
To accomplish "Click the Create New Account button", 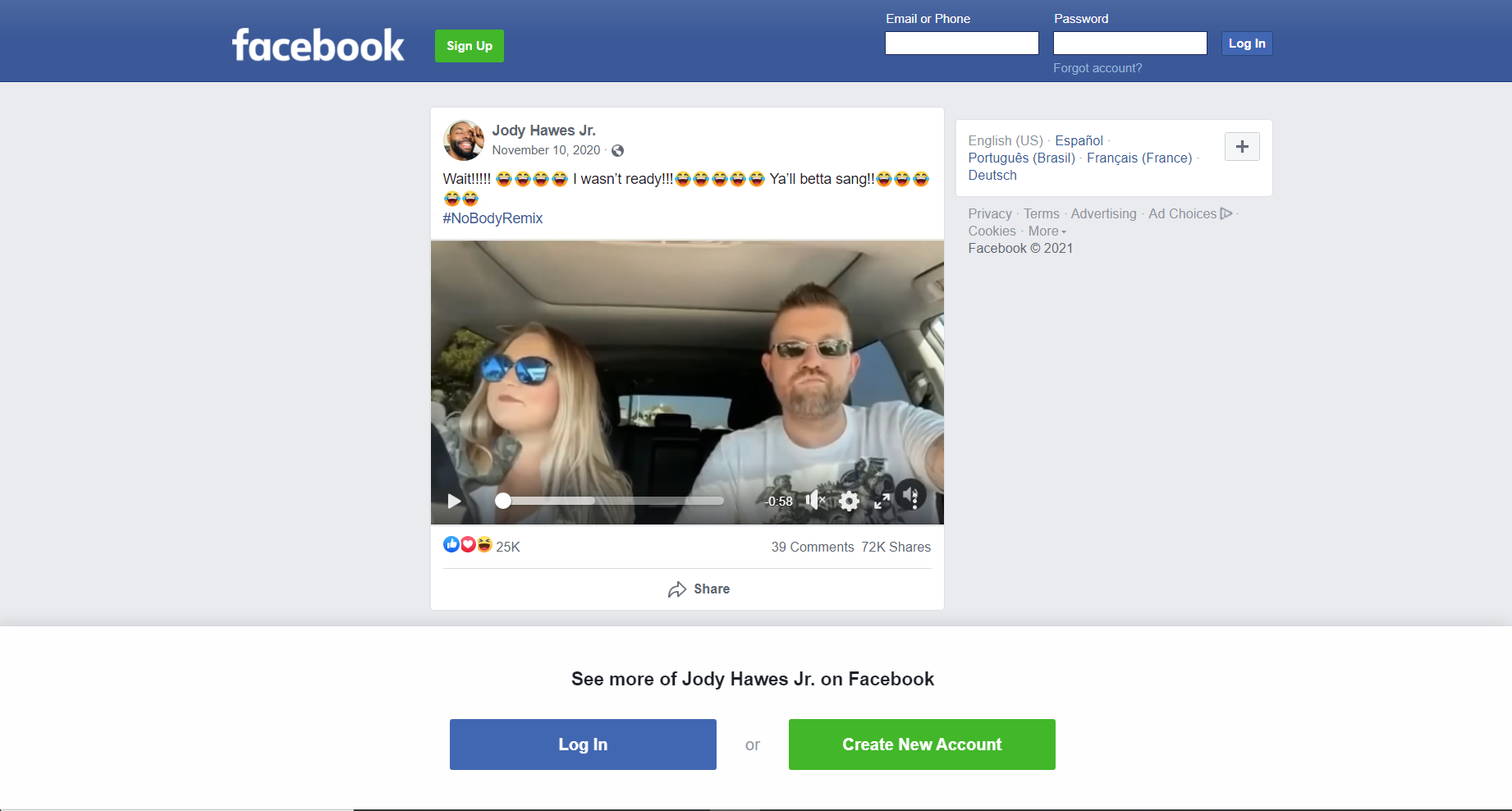I will 921,745.
